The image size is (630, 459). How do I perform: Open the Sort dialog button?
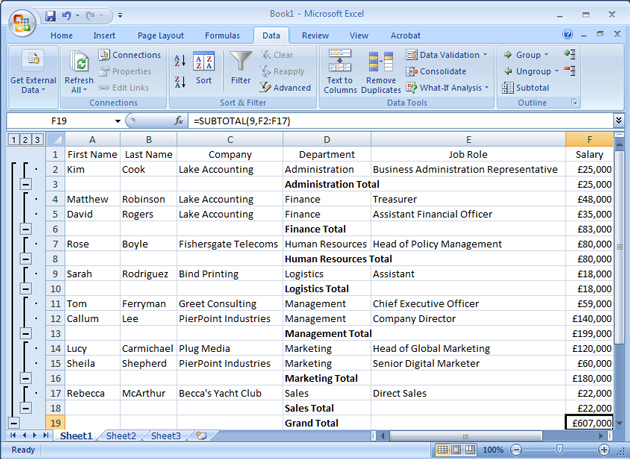[204, 68]
